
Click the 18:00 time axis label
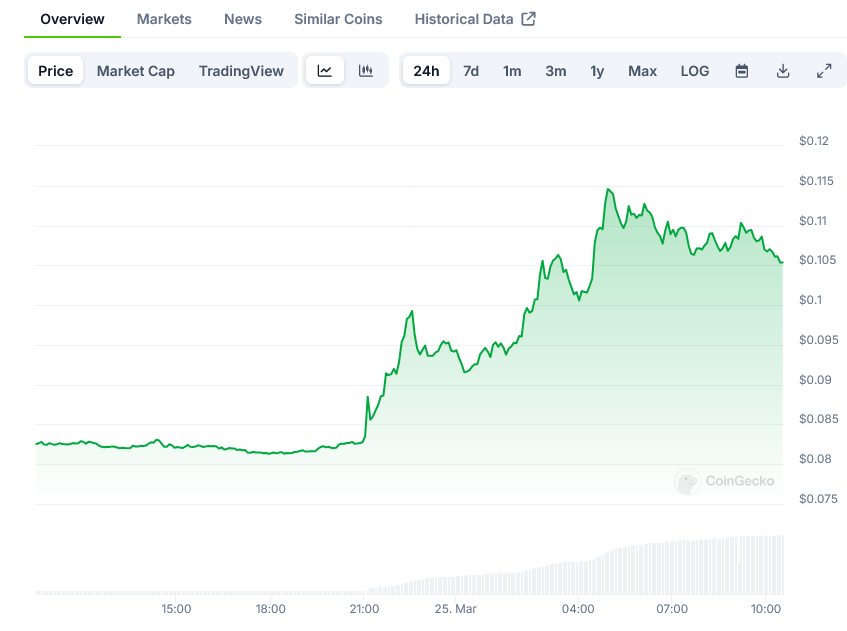(271, 609)
